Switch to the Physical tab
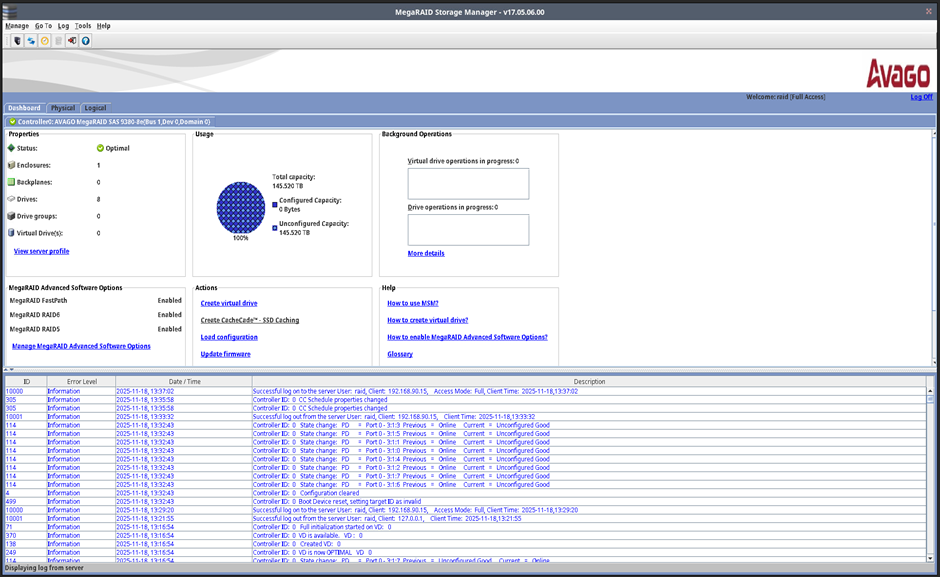This screenshot has width=940, height=577. click(x=63, y=108)
